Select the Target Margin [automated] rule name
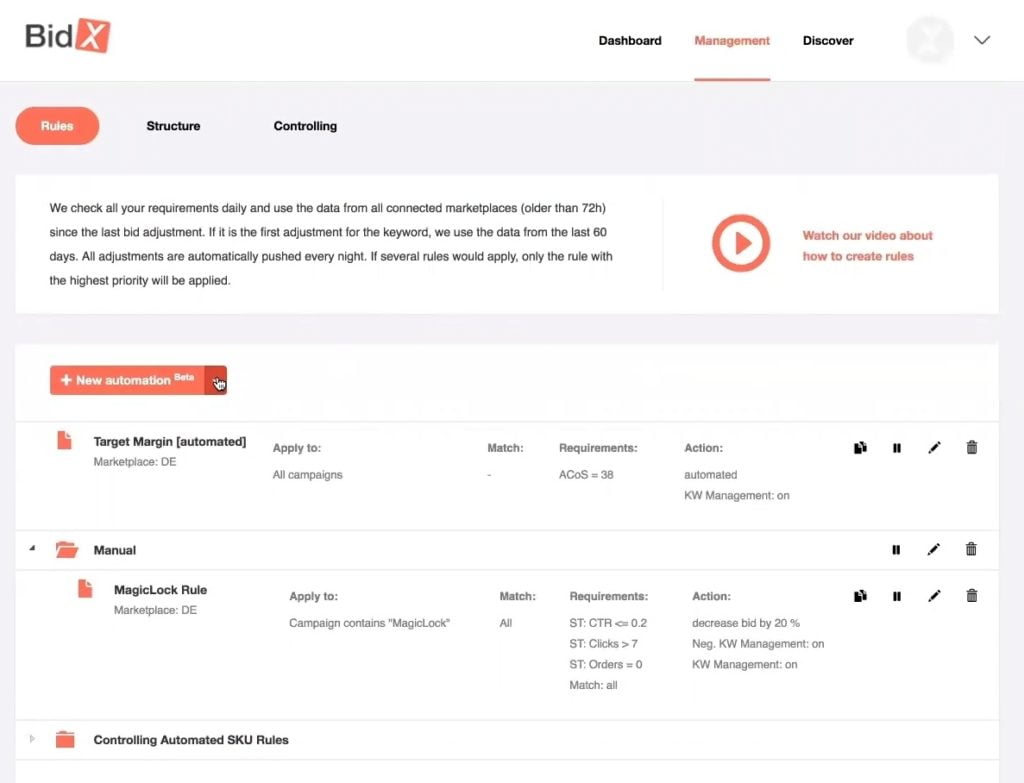 coord(170,441)
